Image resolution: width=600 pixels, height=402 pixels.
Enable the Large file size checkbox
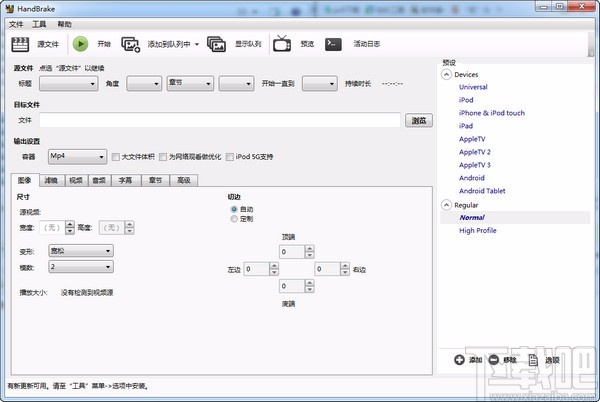pyautogui.click(x=116, y=157)
